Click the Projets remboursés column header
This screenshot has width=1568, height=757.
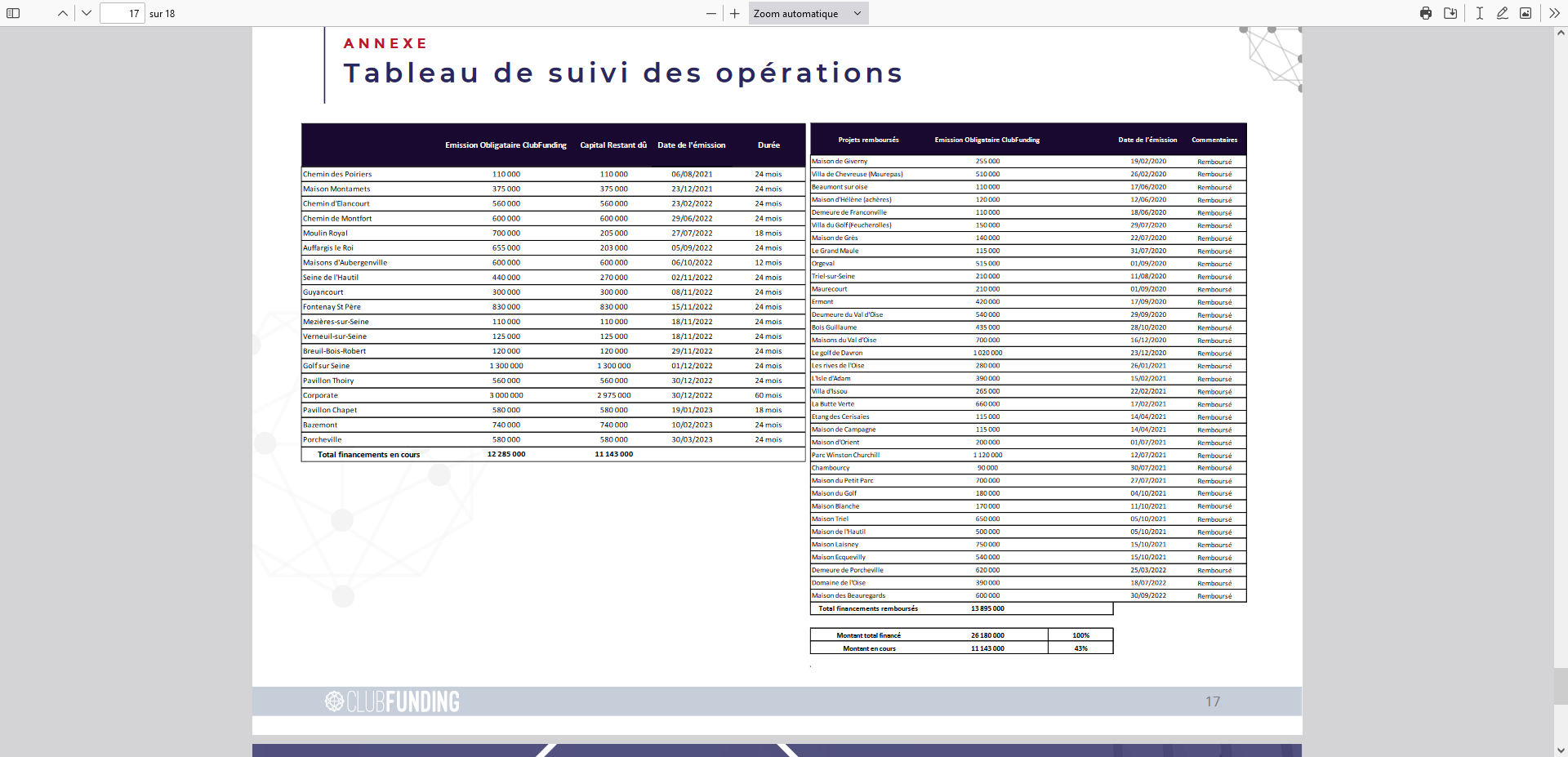(868, 140)
